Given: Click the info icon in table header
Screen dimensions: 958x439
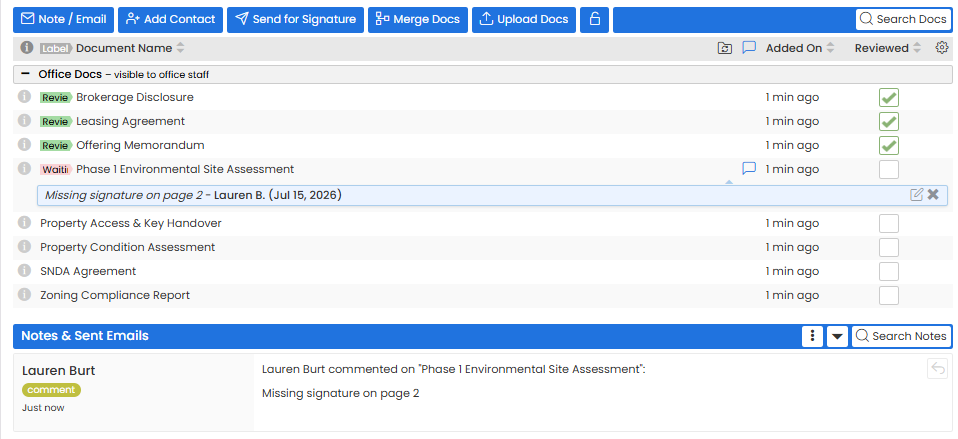Looking at the screenshot, I should click(26, 48).
